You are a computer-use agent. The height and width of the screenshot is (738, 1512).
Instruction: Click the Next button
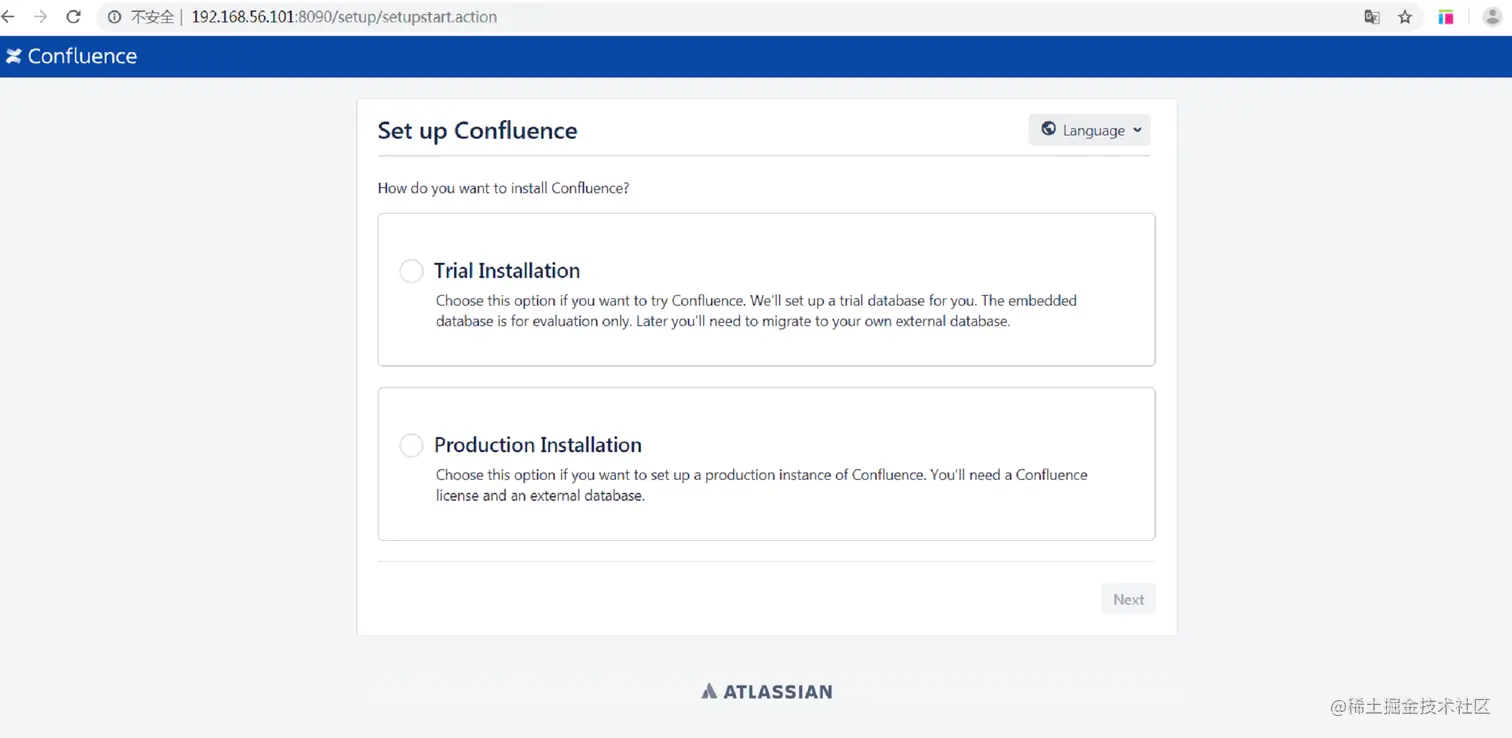[1128, 599]
